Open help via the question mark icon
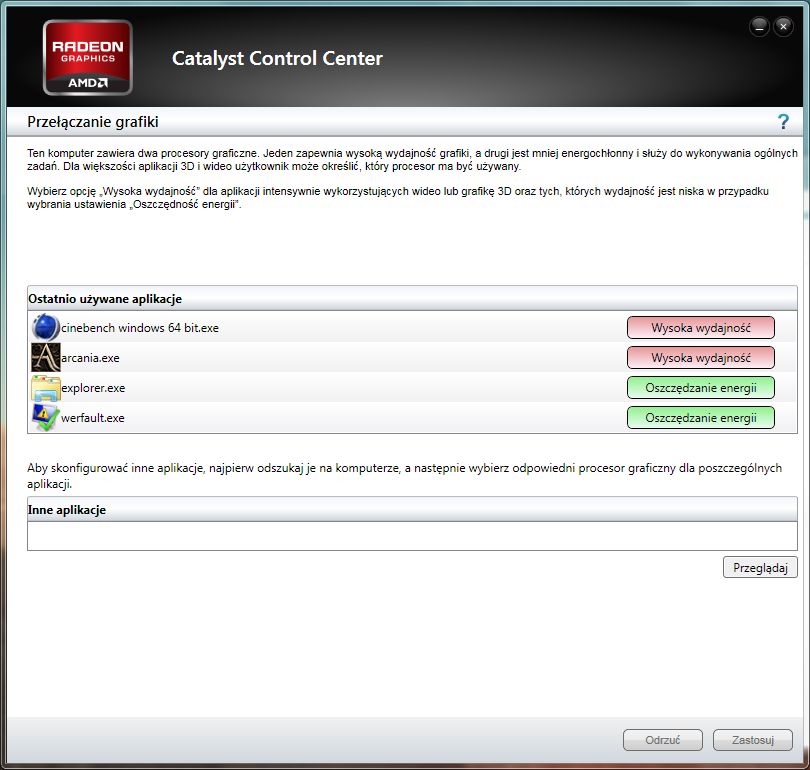Image resolution: width=810 pixels, height=770 pixels. 783,122
